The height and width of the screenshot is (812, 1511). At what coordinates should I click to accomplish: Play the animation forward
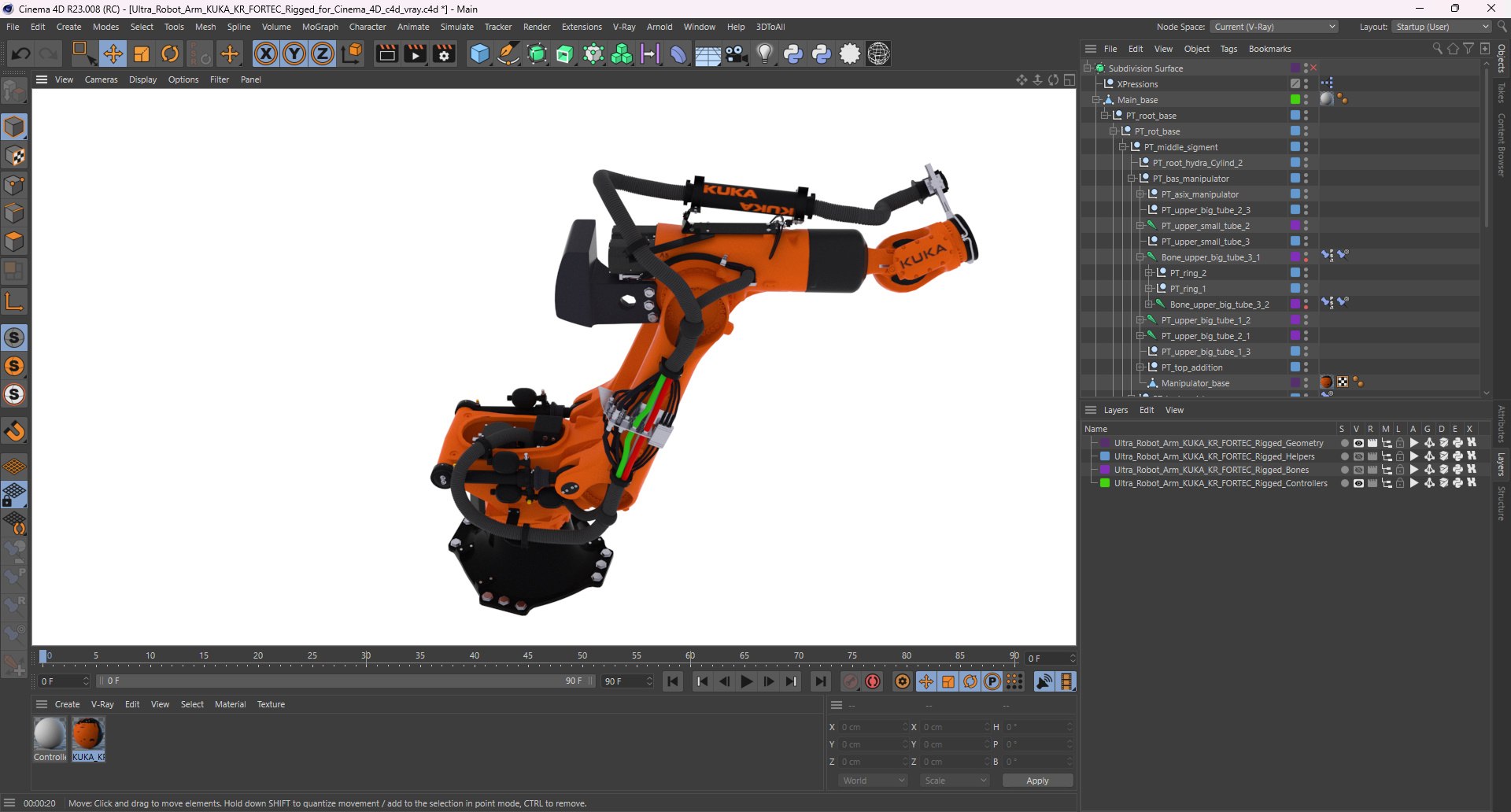(747, 681)
